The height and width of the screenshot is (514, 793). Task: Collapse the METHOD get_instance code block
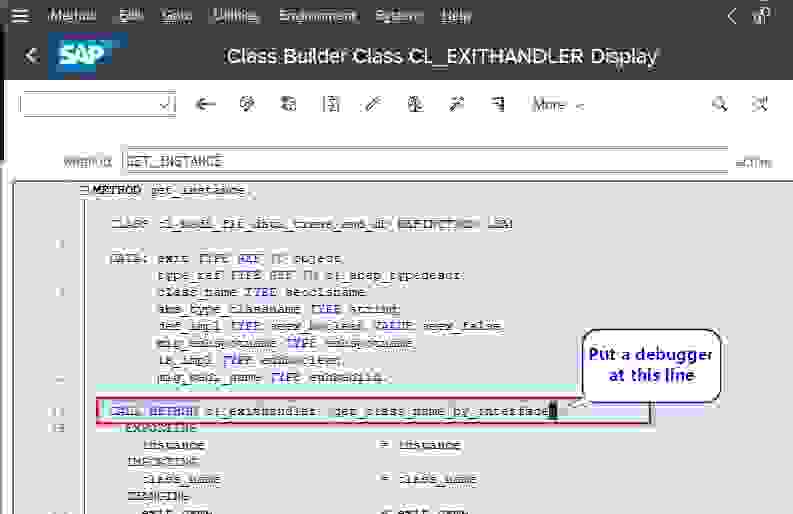[83, 190]
